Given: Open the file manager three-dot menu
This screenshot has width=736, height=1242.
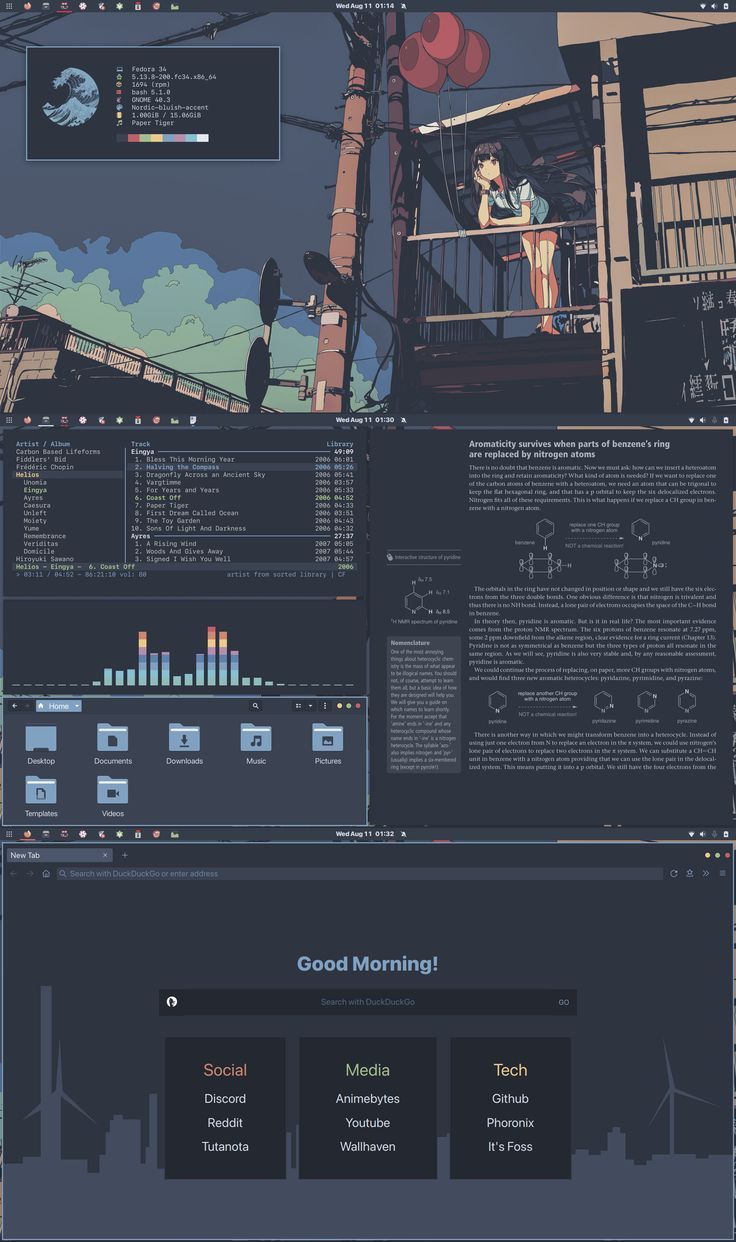Looking at the screenshot, I should point(325,706).
